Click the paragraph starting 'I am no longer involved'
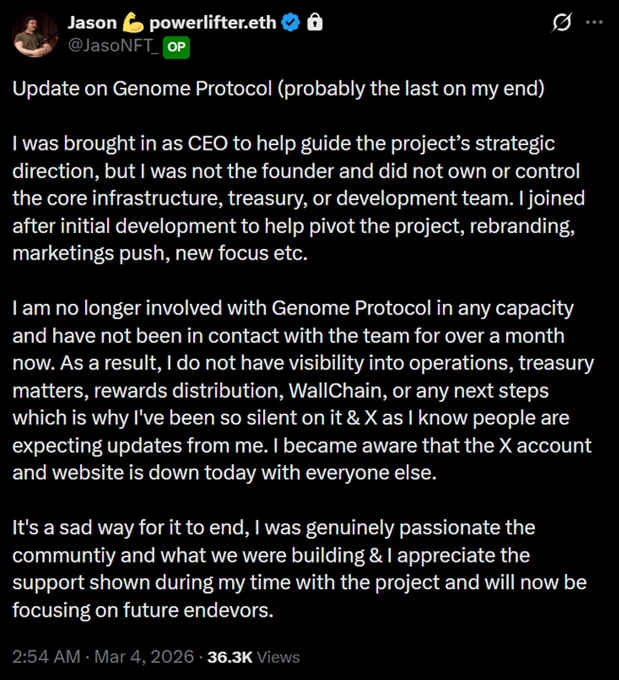This screenshot has height=680, width=619. 303,390
